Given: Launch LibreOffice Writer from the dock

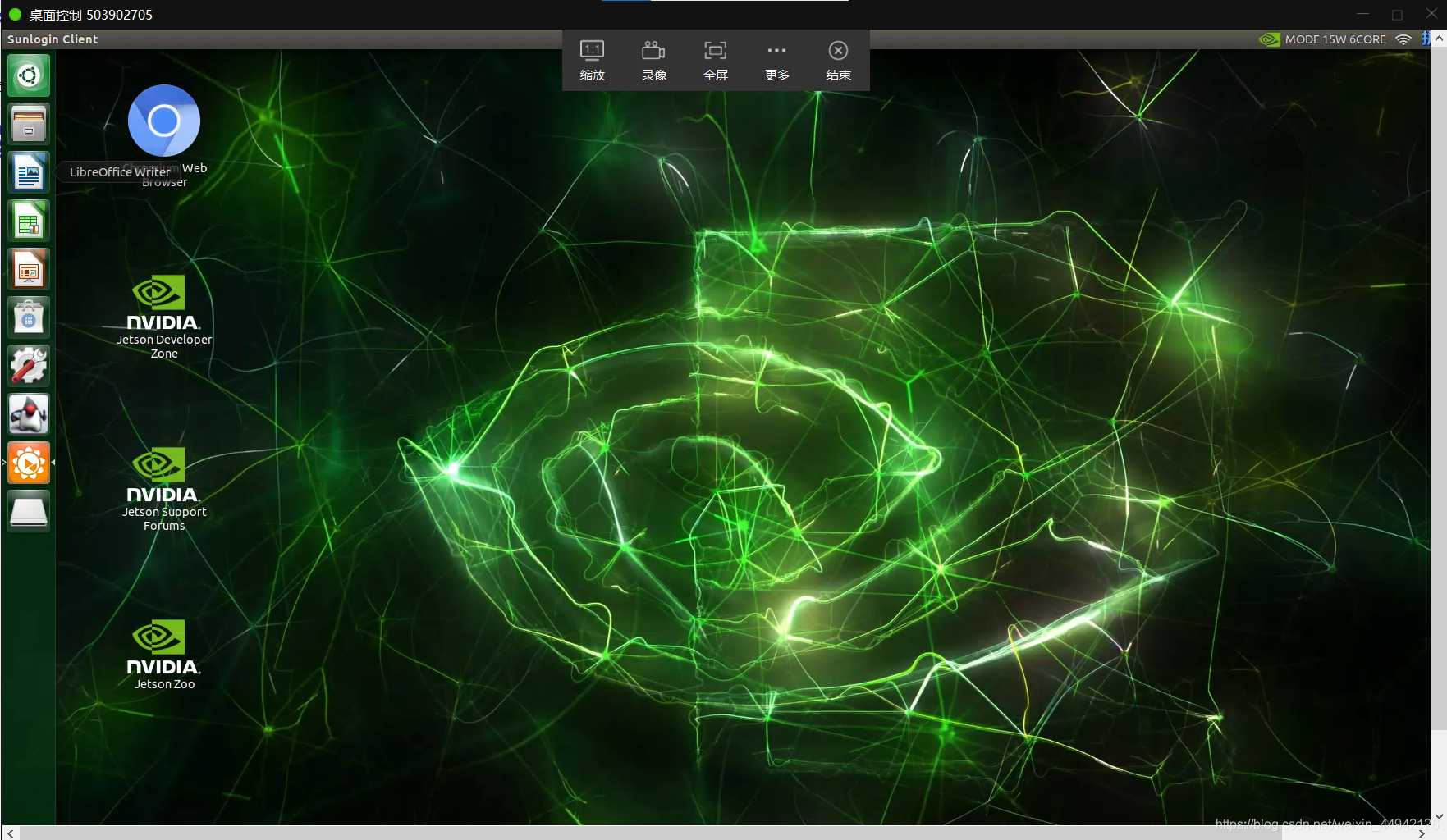Looking at the screenshot, I should (29, 172).
